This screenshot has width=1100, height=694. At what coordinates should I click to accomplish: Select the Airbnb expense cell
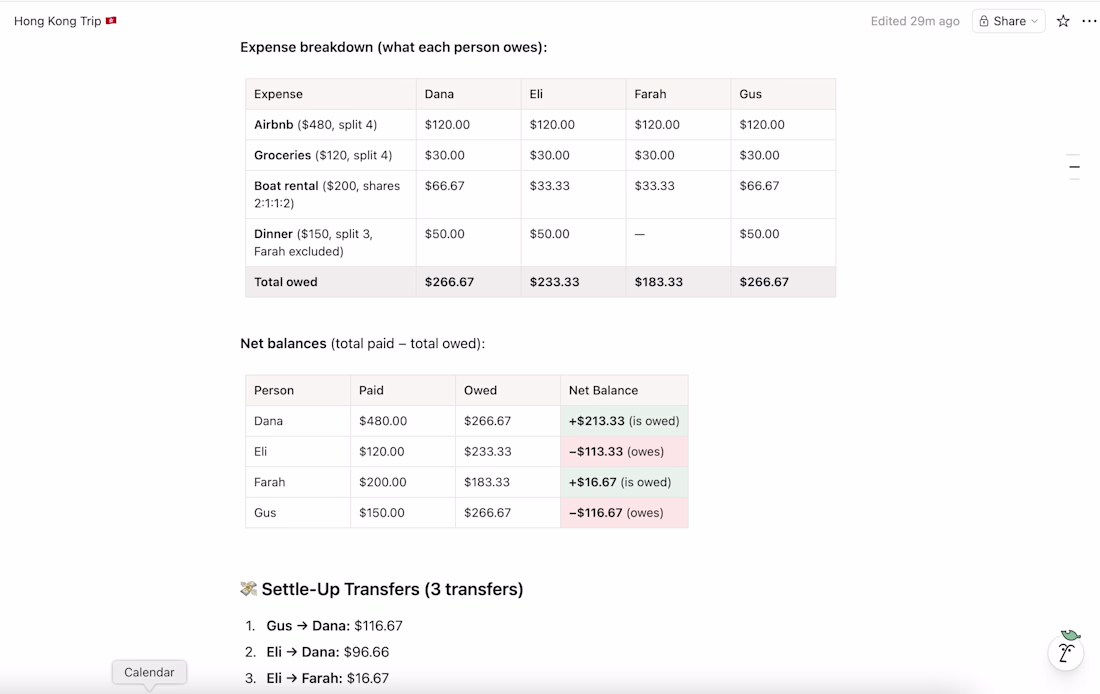330,125
